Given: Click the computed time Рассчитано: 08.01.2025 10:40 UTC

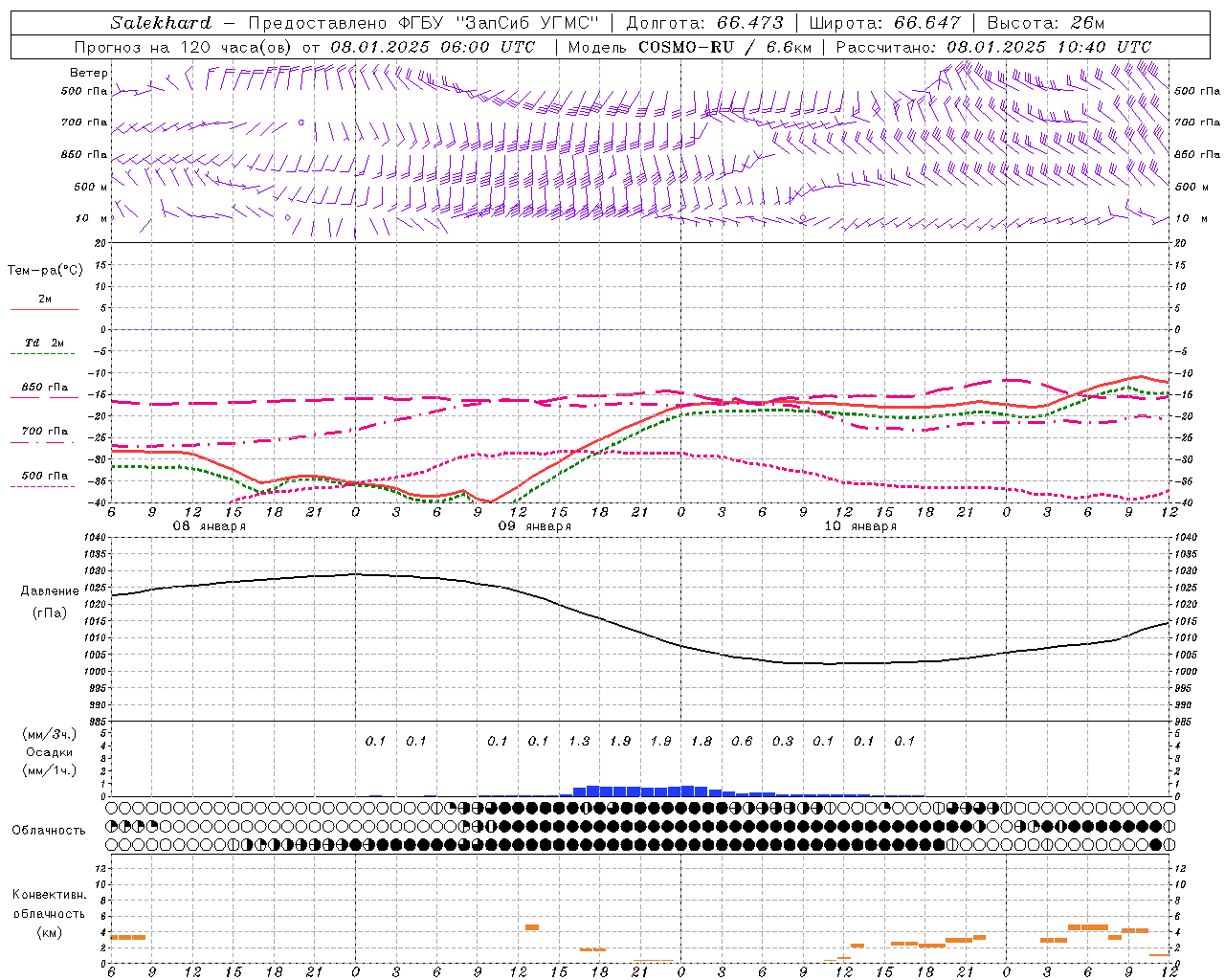Looking at the screenshot, I should [x=993, y=47].
